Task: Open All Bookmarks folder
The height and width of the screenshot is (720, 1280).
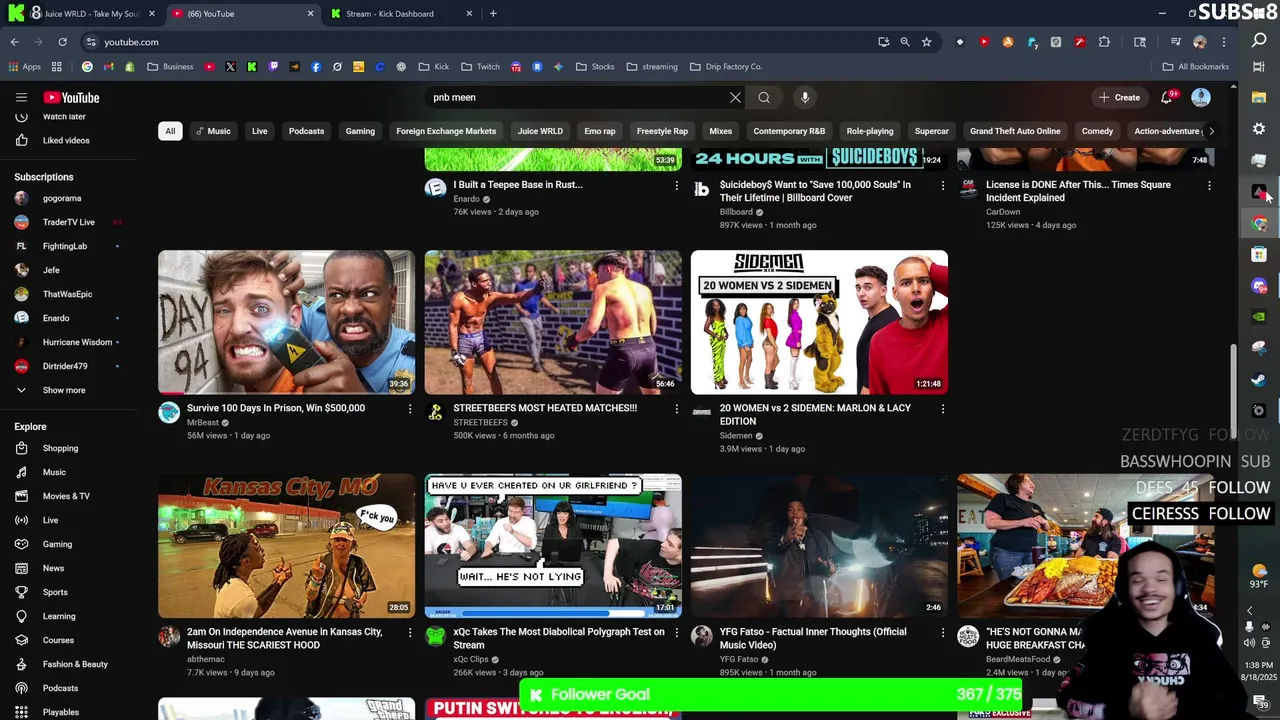Action: [1196, 67]
